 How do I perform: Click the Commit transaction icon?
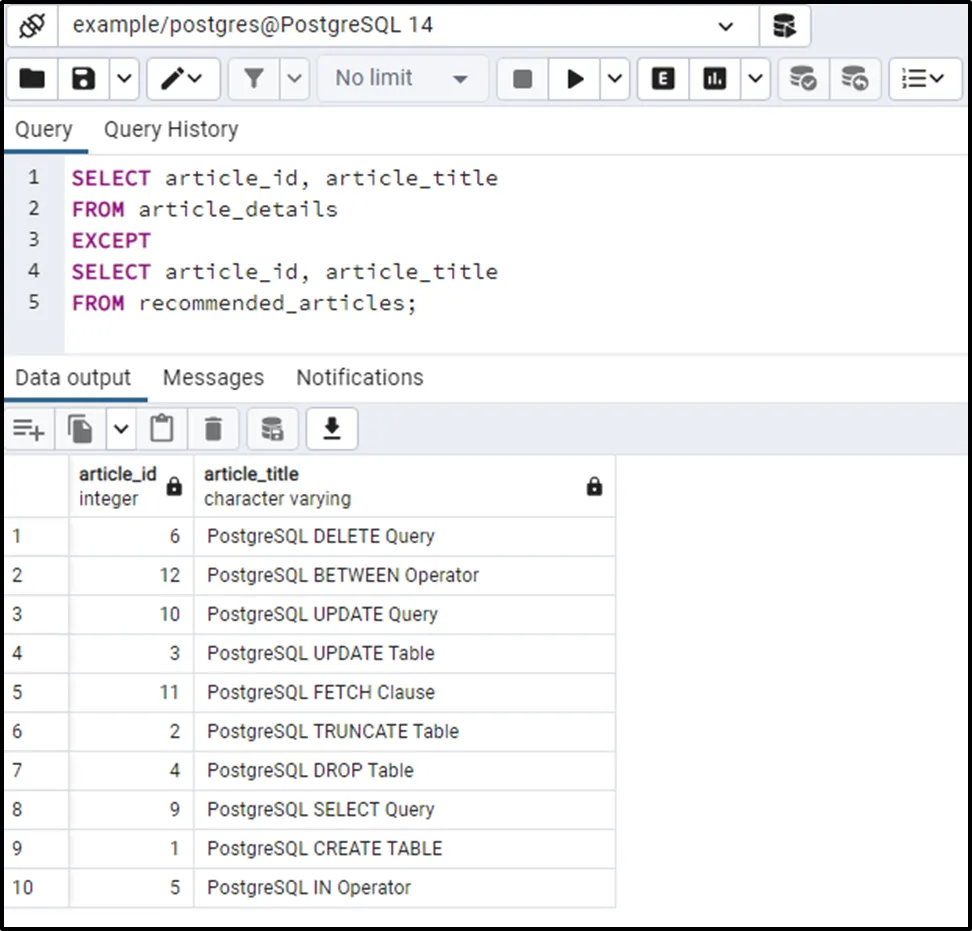803,78
